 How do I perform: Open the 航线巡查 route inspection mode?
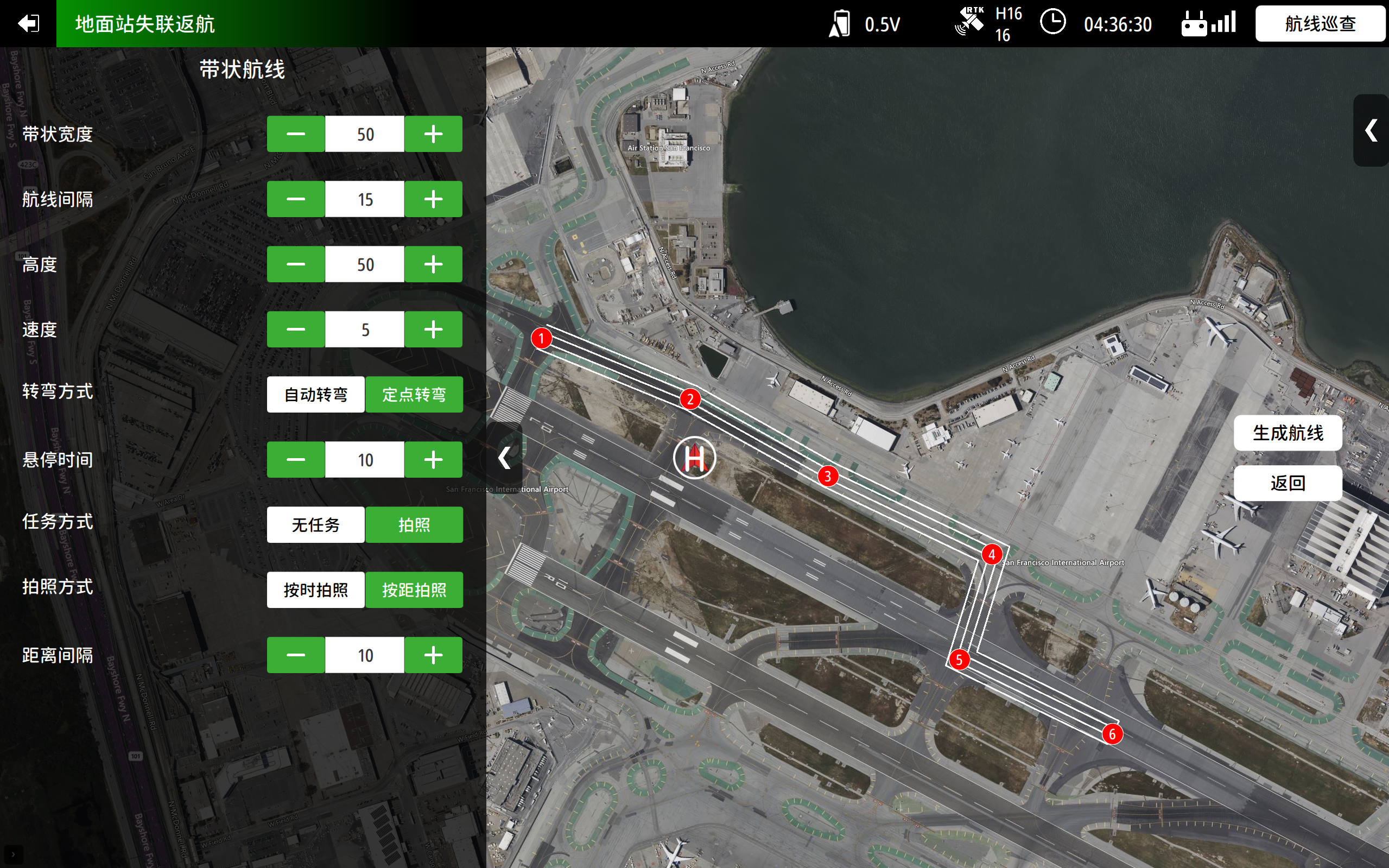tap(1320, 23)
